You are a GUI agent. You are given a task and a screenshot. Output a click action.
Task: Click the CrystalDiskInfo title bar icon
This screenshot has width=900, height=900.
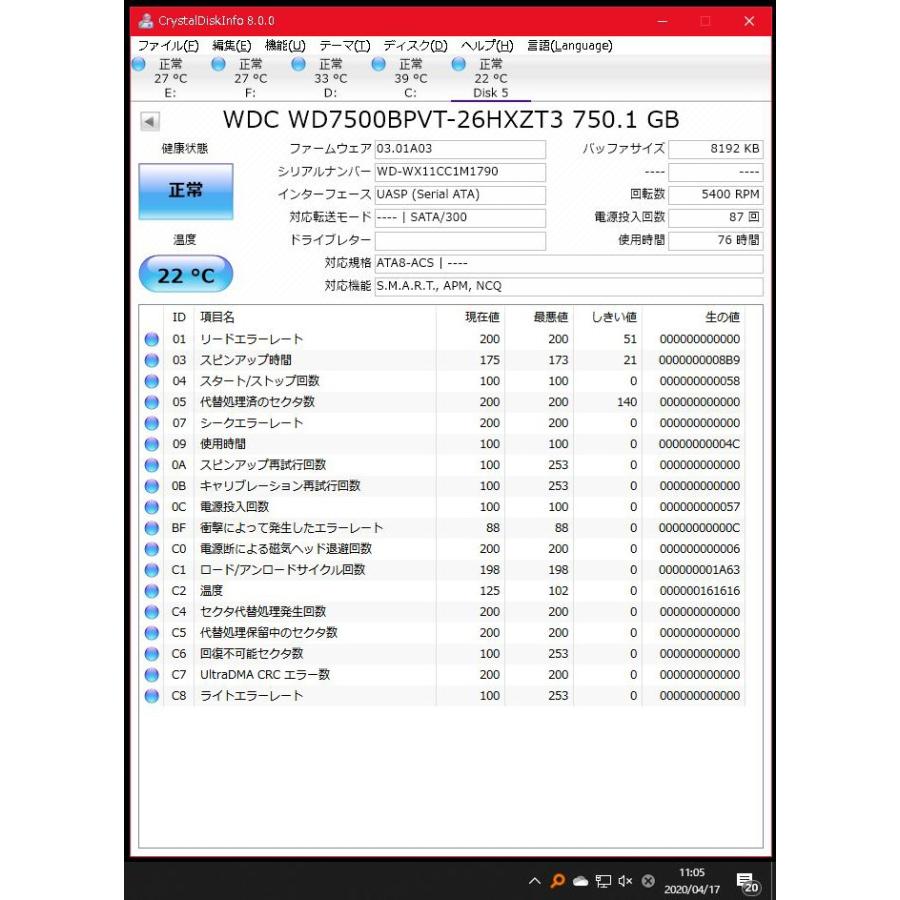(x=146, y=21)
